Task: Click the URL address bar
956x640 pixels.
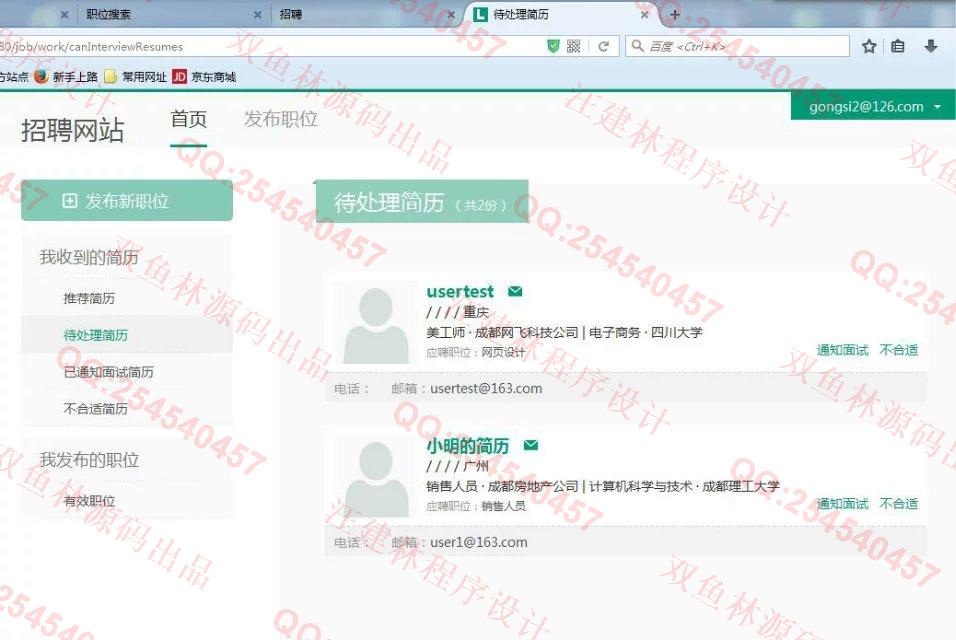Action: coord(271,46)
